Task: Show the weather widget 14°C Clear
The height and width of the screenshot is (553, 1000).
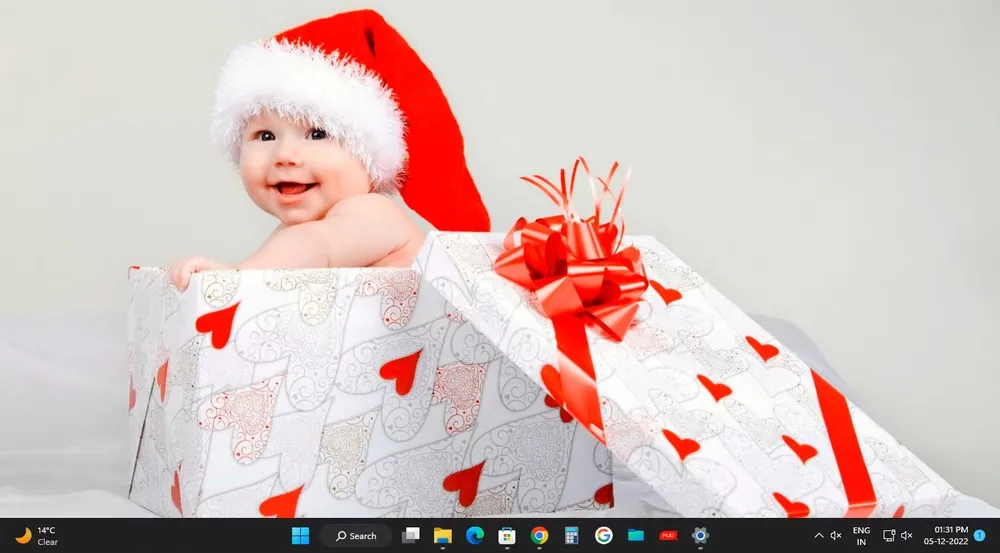Action: click(x=36, y=536)
